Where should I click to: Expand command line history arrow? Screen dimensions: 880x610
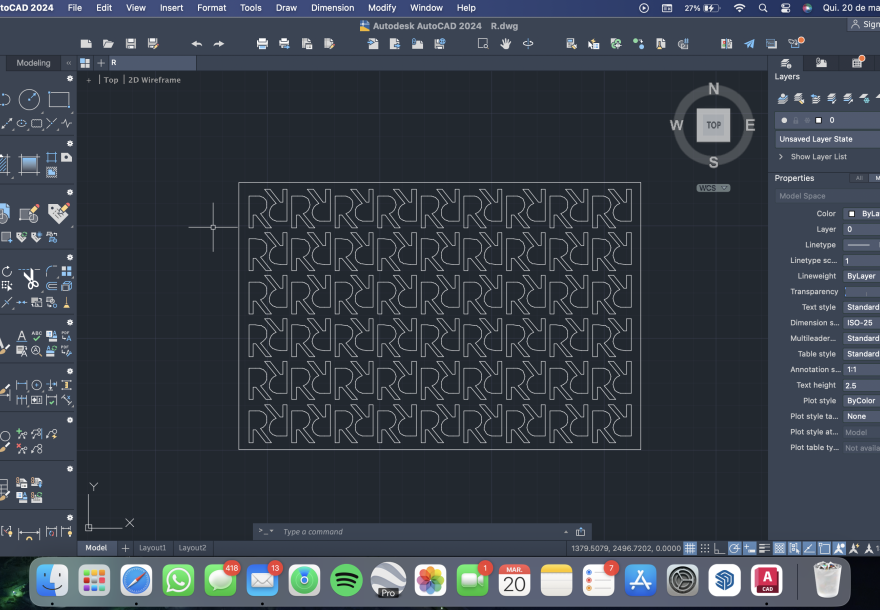pyautogui.click(x=566, y=531)
